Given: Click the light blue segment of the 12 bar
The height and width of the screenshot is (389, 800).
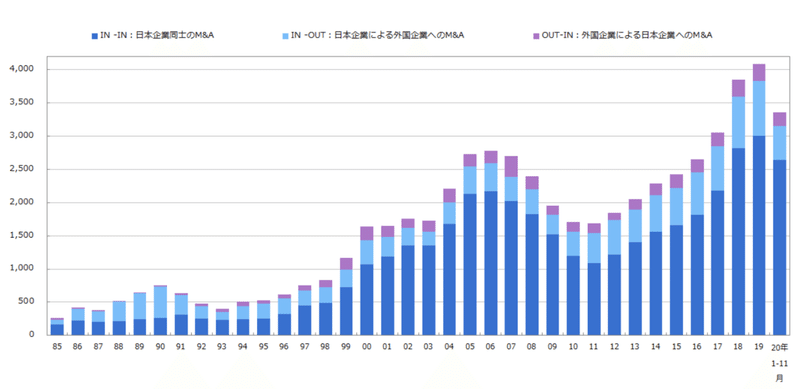Looking at the screenshot, I should coord(614,237).
